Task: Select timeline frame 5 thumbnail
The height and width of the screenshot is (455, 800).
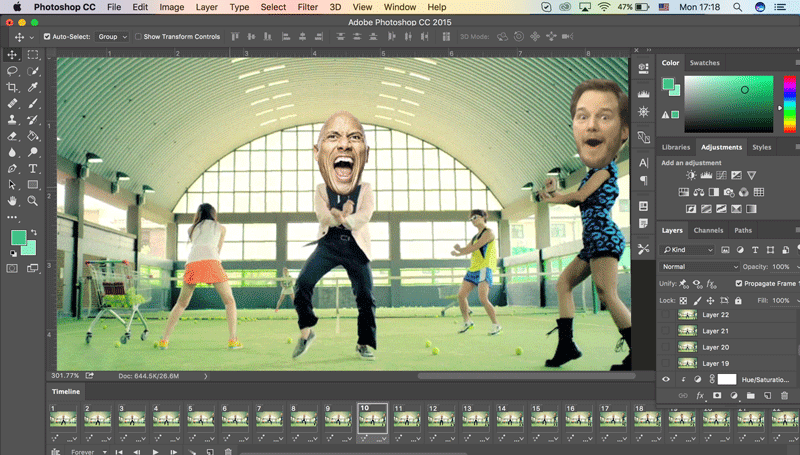Action: point(201,419)
